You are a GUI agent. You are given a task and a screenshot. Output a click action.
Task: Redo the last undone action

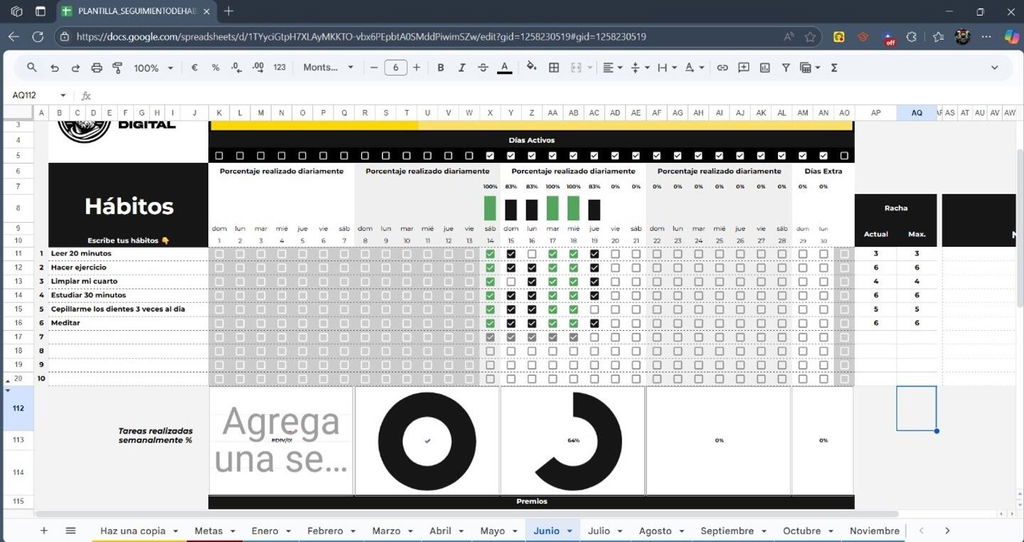click(x=75, y=67)
